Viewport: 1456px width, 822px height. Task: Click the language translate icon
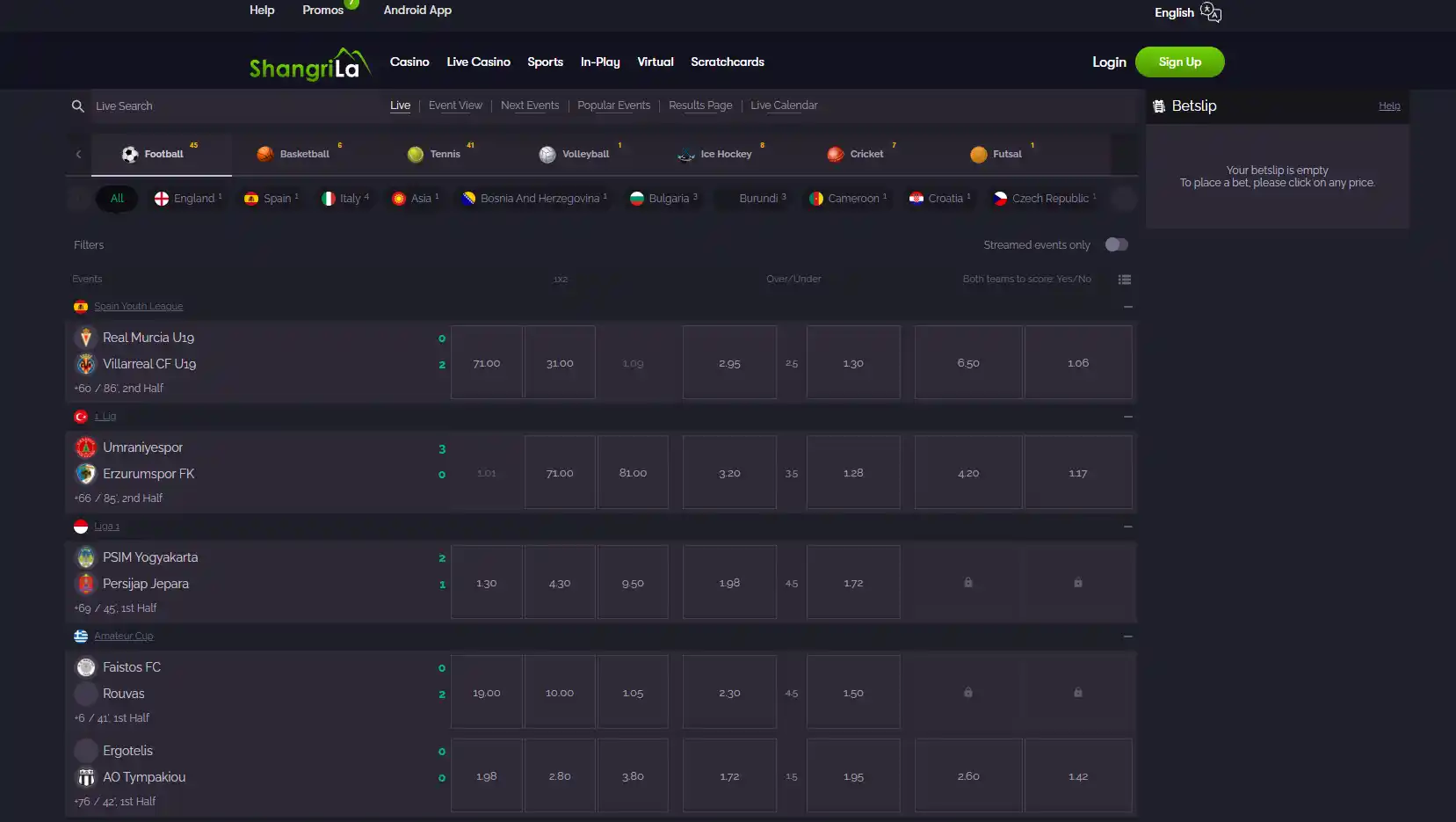[x=1210, y=12]
